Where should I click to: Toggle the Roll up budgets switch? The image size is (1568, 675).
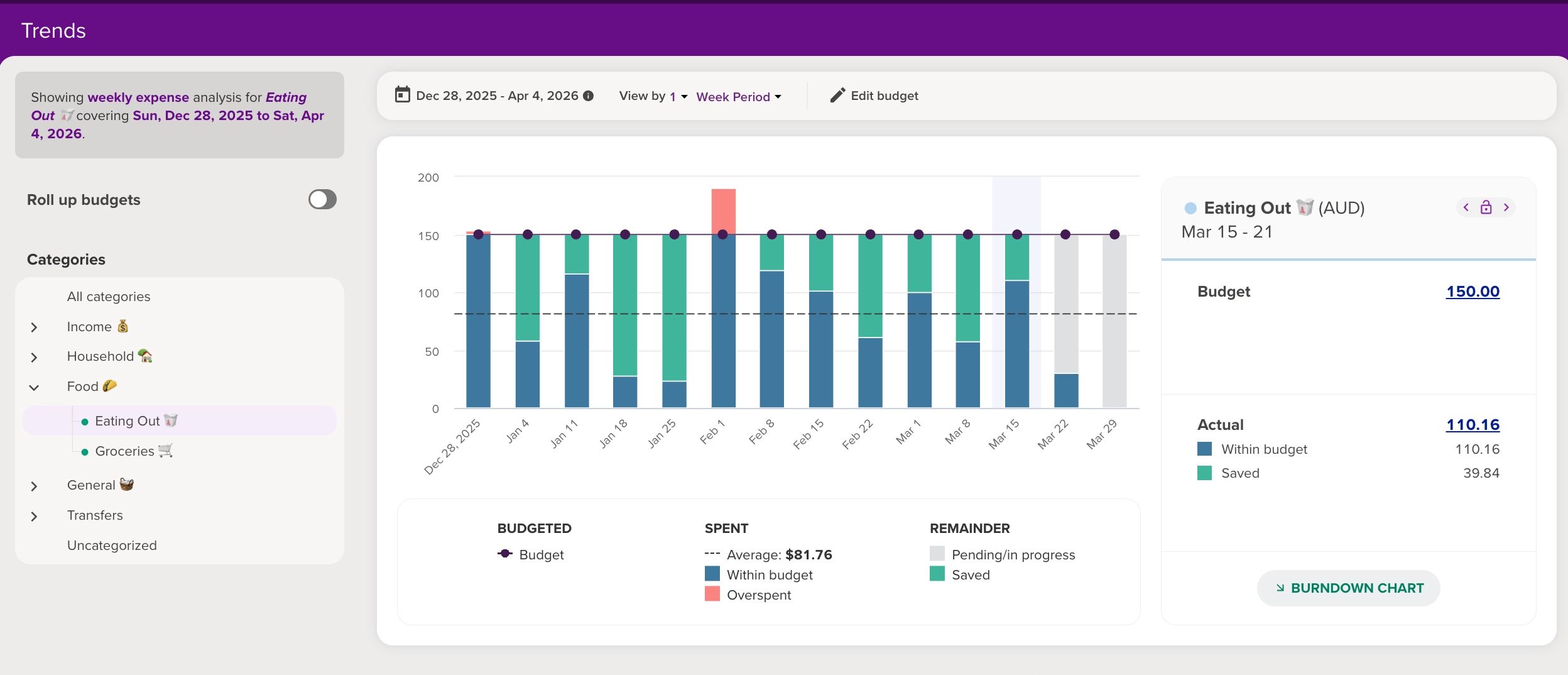click(x=322, y=199)
